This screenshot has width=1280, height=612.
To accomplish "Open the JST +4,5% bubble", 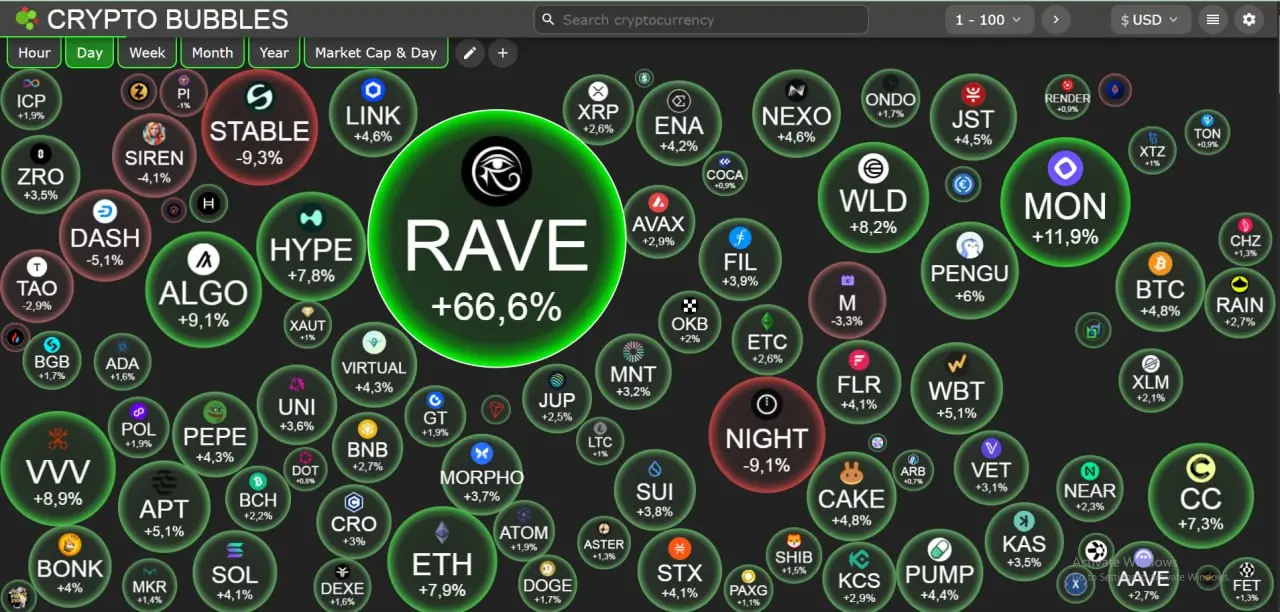I will [x=973, y=116].
